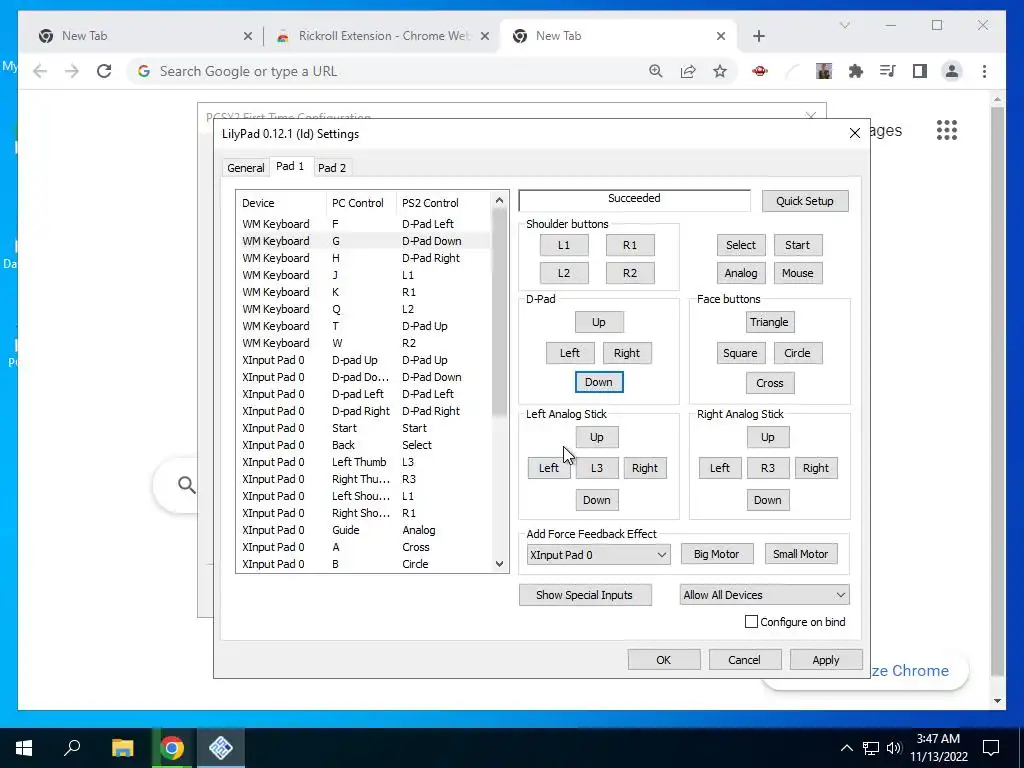Image resolution: width=1024 pixels, height=768 pixels.
Task: Open Chrome share page icon
Action: click(688, 71)
